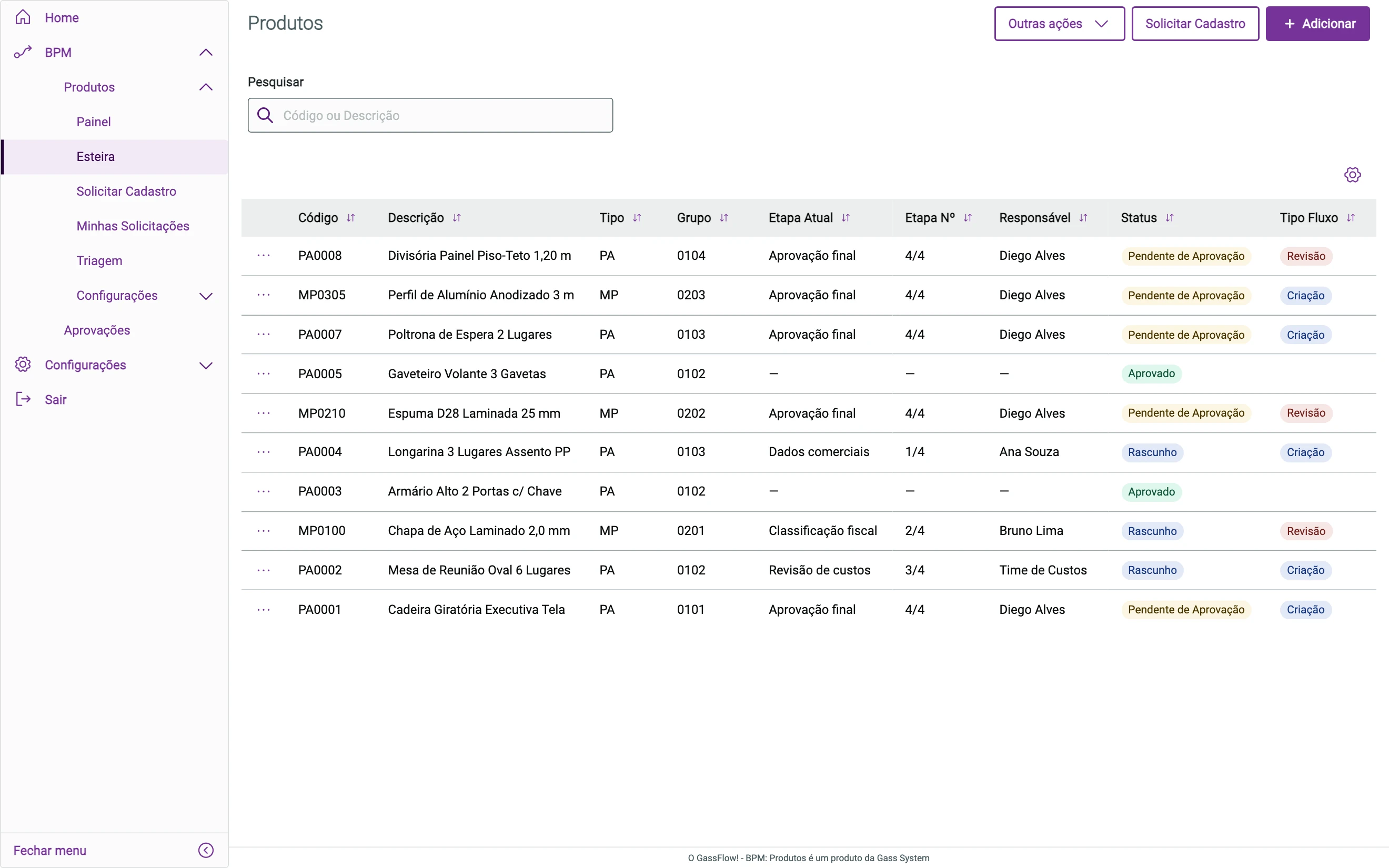Sort table by Código column
Viewport: 1389px width, 868px height.
point(351,218)
